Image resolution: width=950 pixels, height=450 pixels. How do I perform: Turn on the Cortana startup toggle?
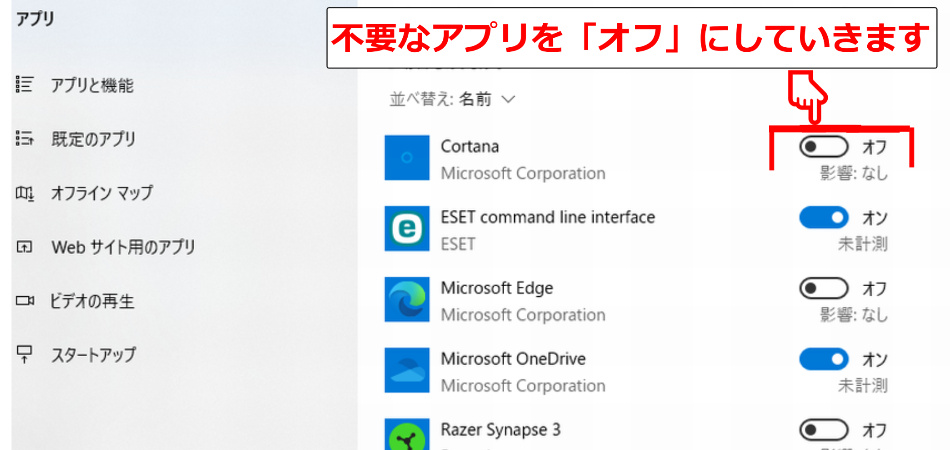click(823, 147)
